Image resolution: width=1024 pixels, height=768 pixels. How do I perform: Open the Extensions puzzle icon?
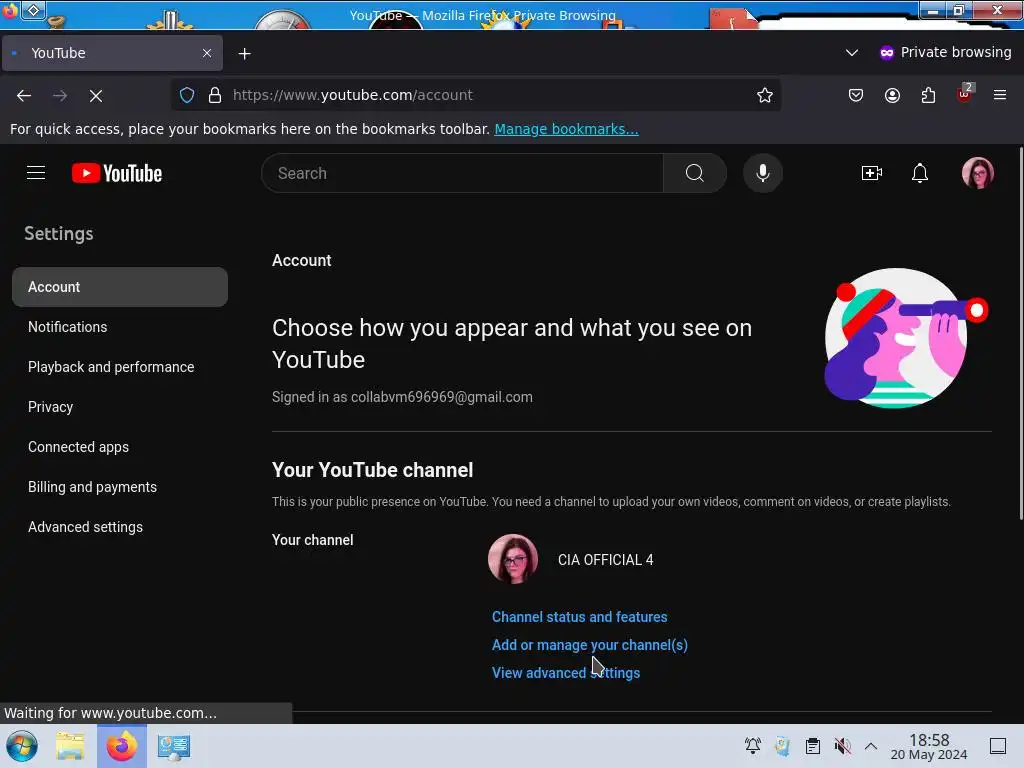coord(928,95)
